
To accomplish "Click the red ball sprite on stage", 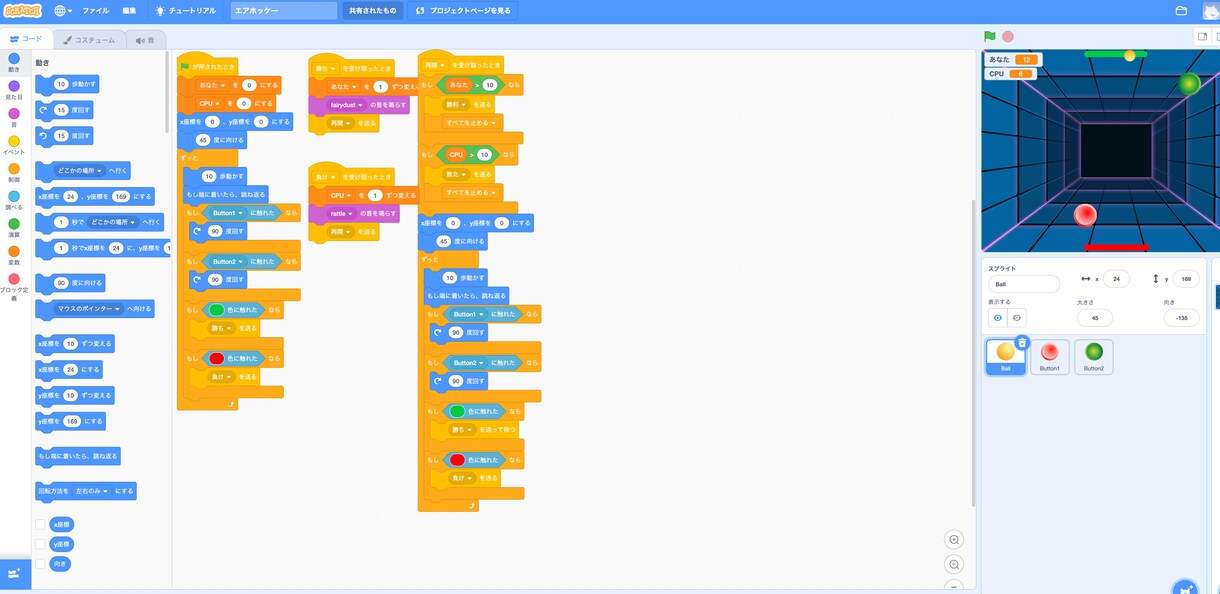I will [1085, 214].
